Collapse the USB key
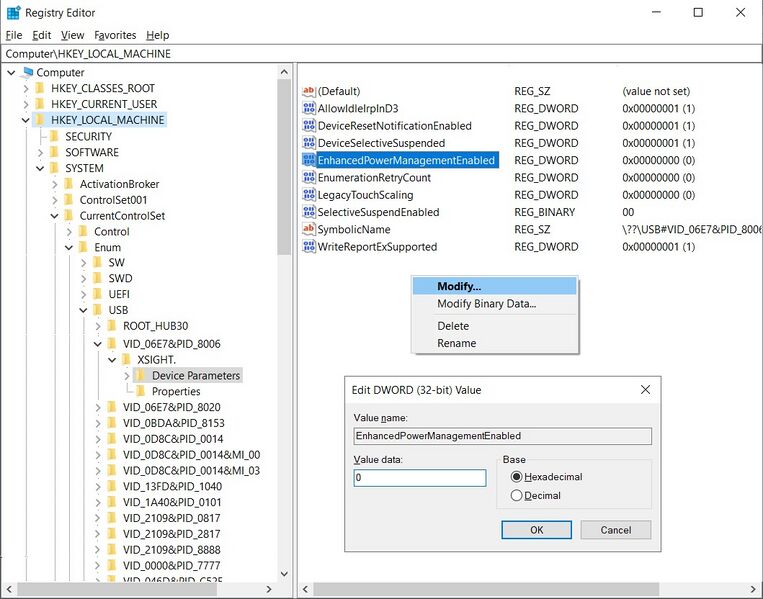 click(83, 310)
